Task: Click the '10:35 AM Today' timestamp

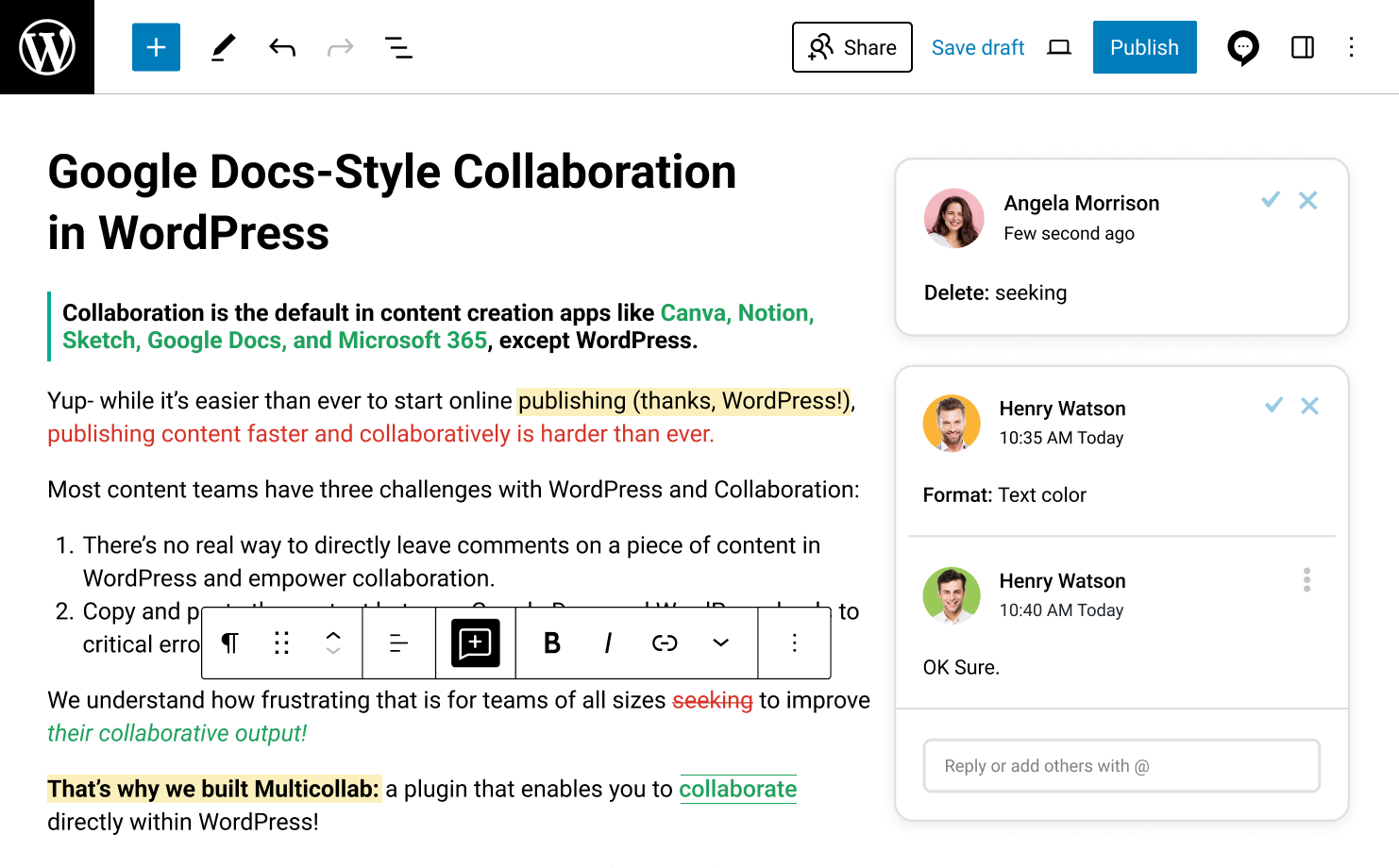Action: pyautogui.click(x=1062, y=438)
